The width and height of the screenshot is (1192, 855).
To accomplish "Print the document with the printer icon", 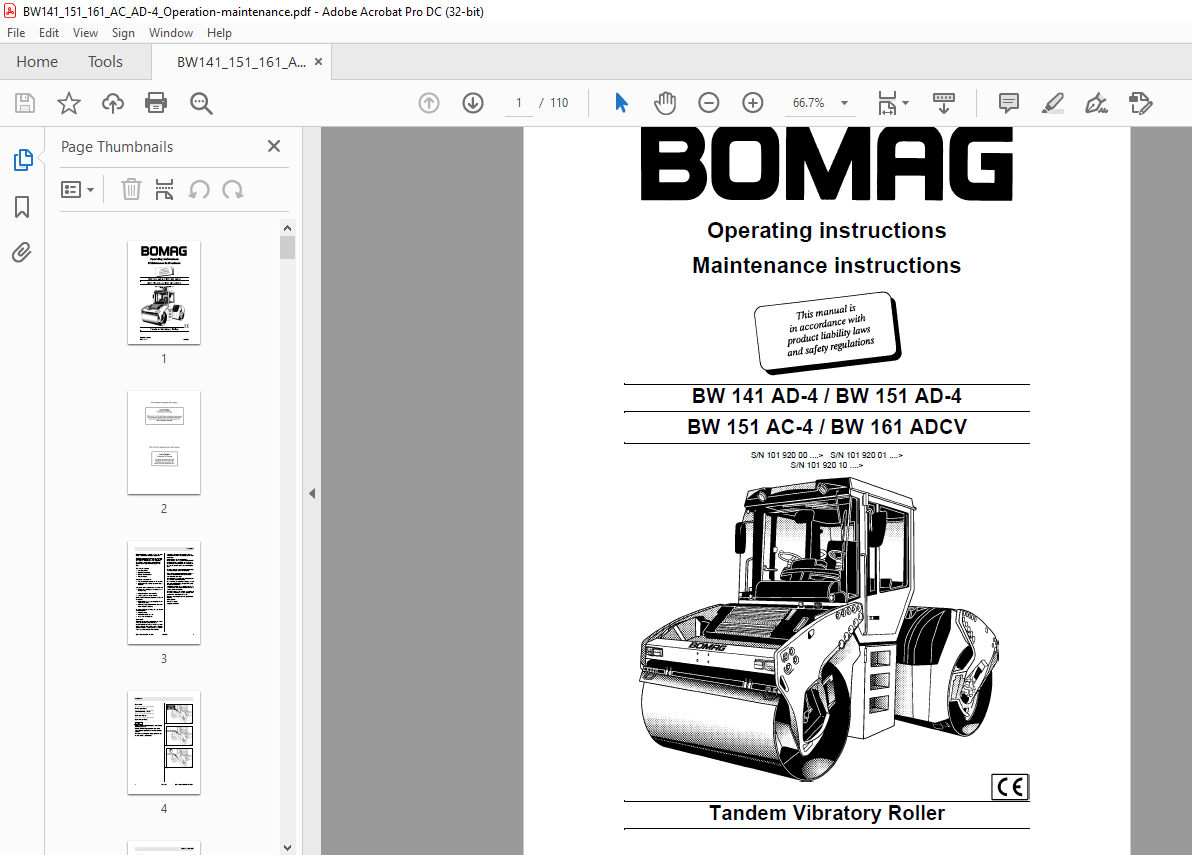I will click(156, 103).
